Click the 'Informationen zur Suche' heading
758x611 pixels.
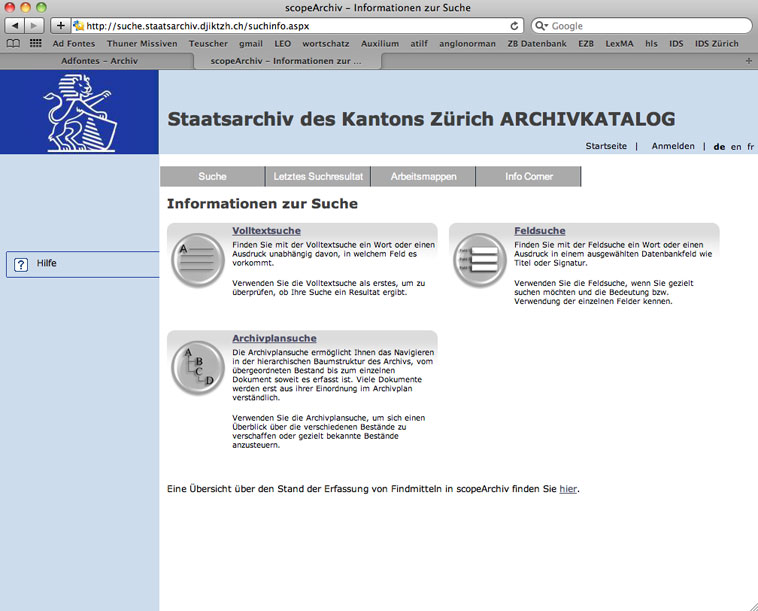click(x=262, y=204)
